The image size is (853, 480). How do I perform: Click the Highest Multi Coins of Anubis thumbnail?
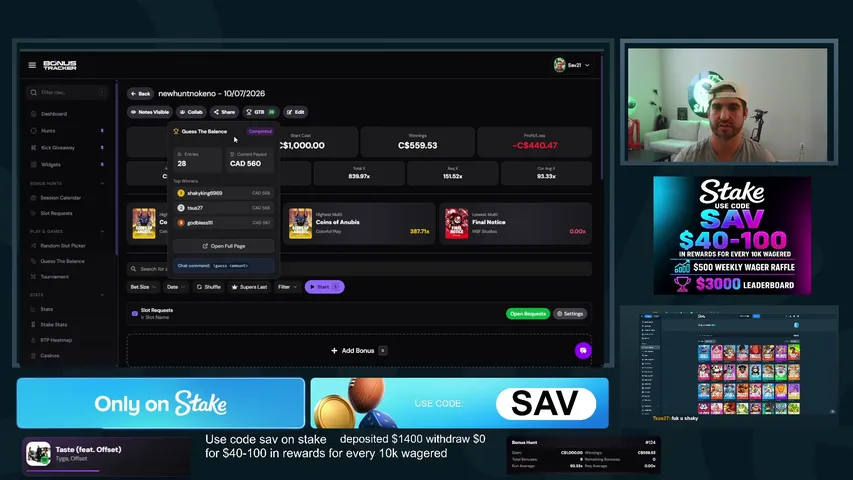click(300, 223)
